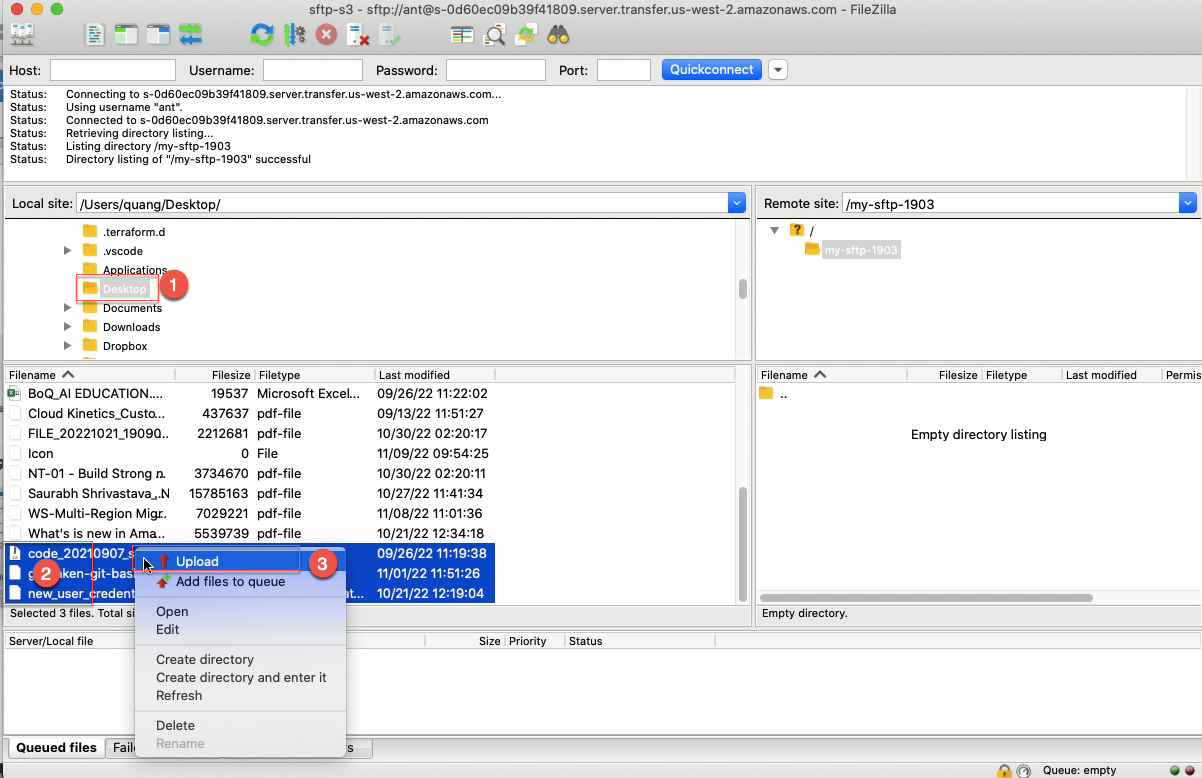
Task: Click the Quickconnect button
Action: click(712, 70)
